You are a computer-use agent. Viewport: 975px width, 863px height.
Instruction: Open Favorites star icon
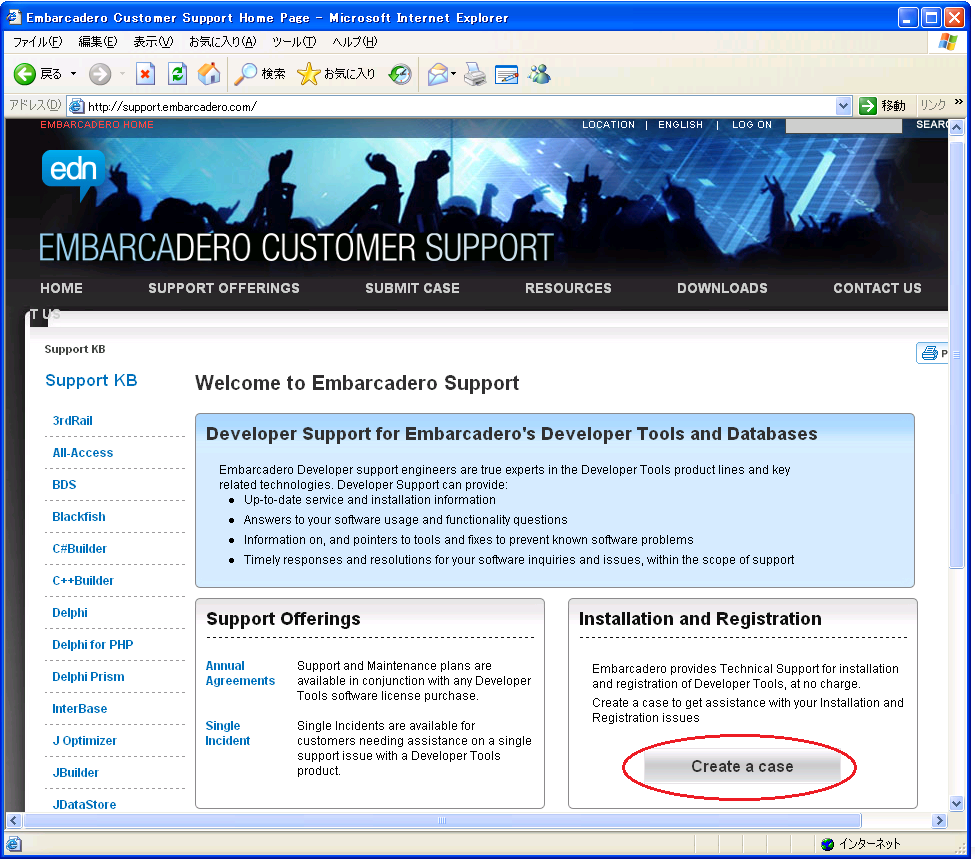pyautogui.click(x=308, y=75)
